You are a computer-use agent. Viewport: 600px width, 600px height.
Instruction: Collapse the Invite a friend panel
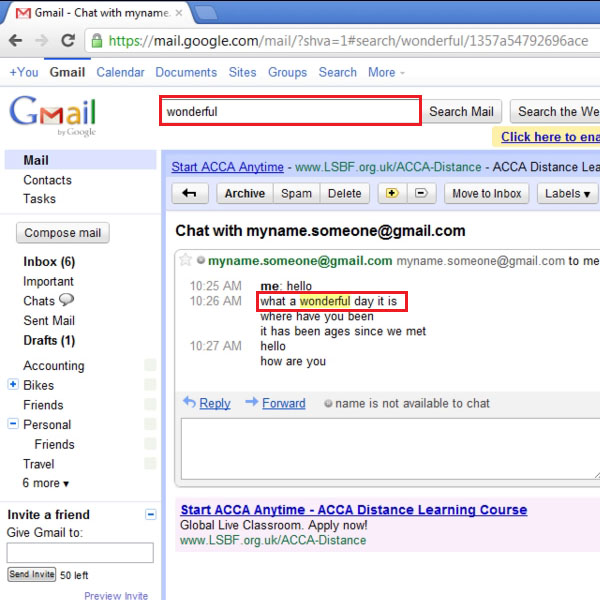pyautogui.click(x=151, y=514)
